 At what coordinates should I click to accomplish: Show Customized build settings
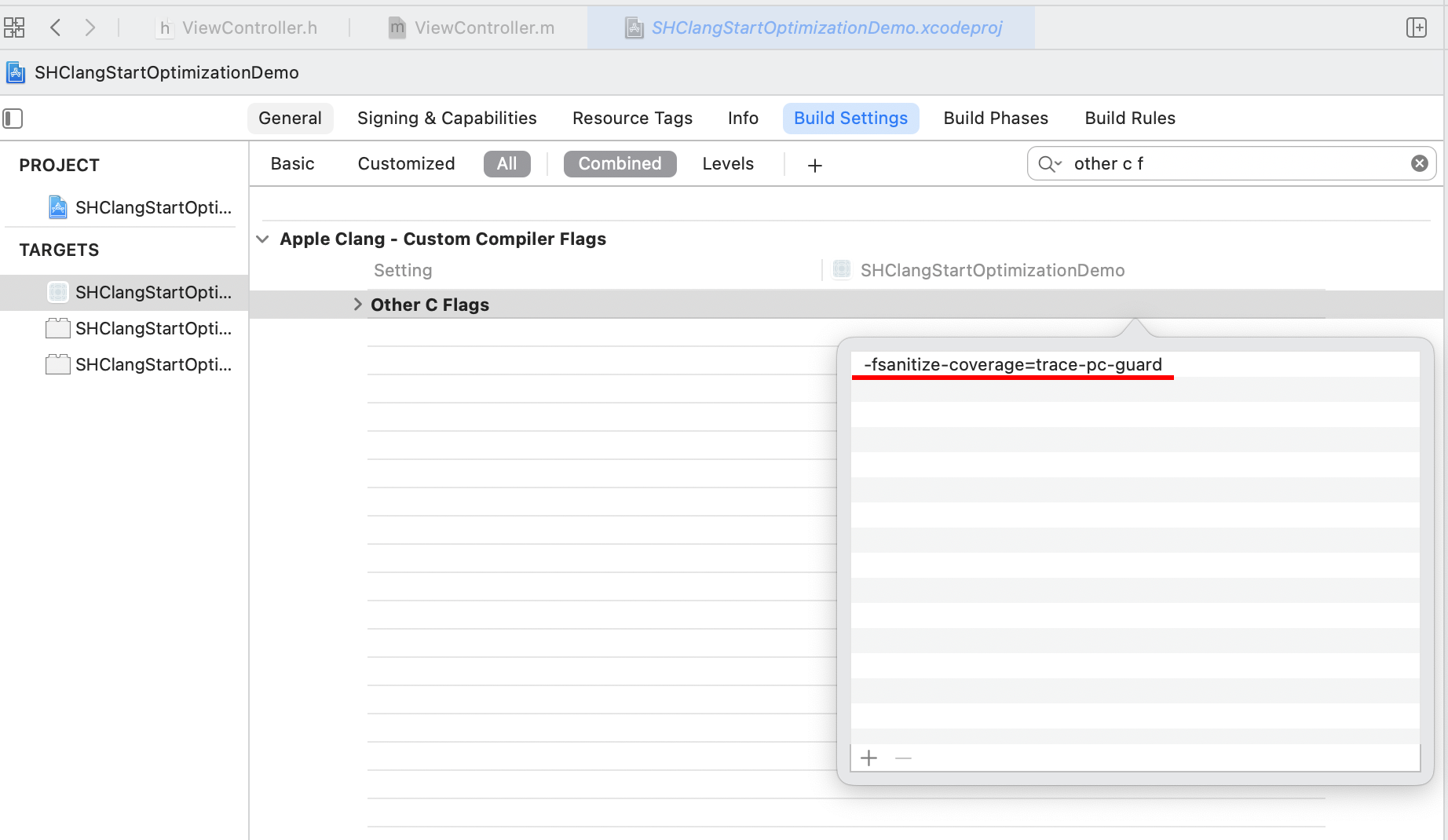406,163
